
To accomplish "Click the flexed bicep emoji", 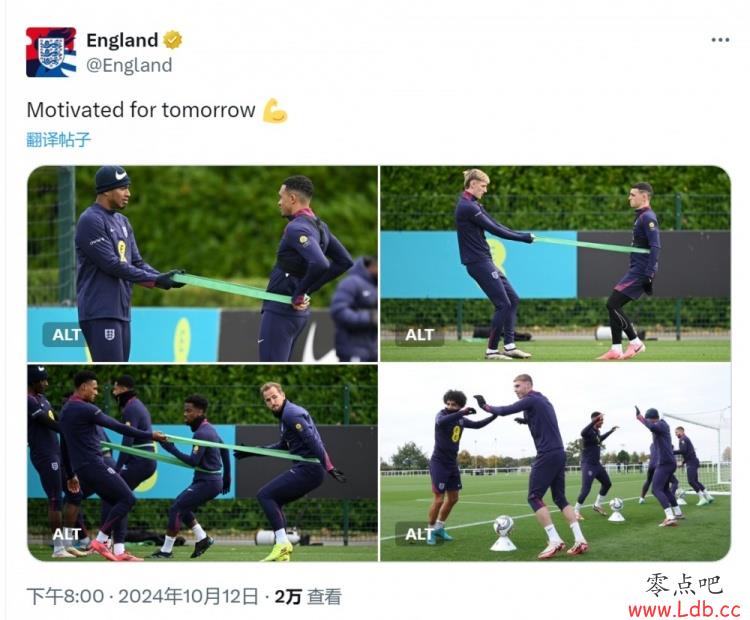I will [275, 111].
